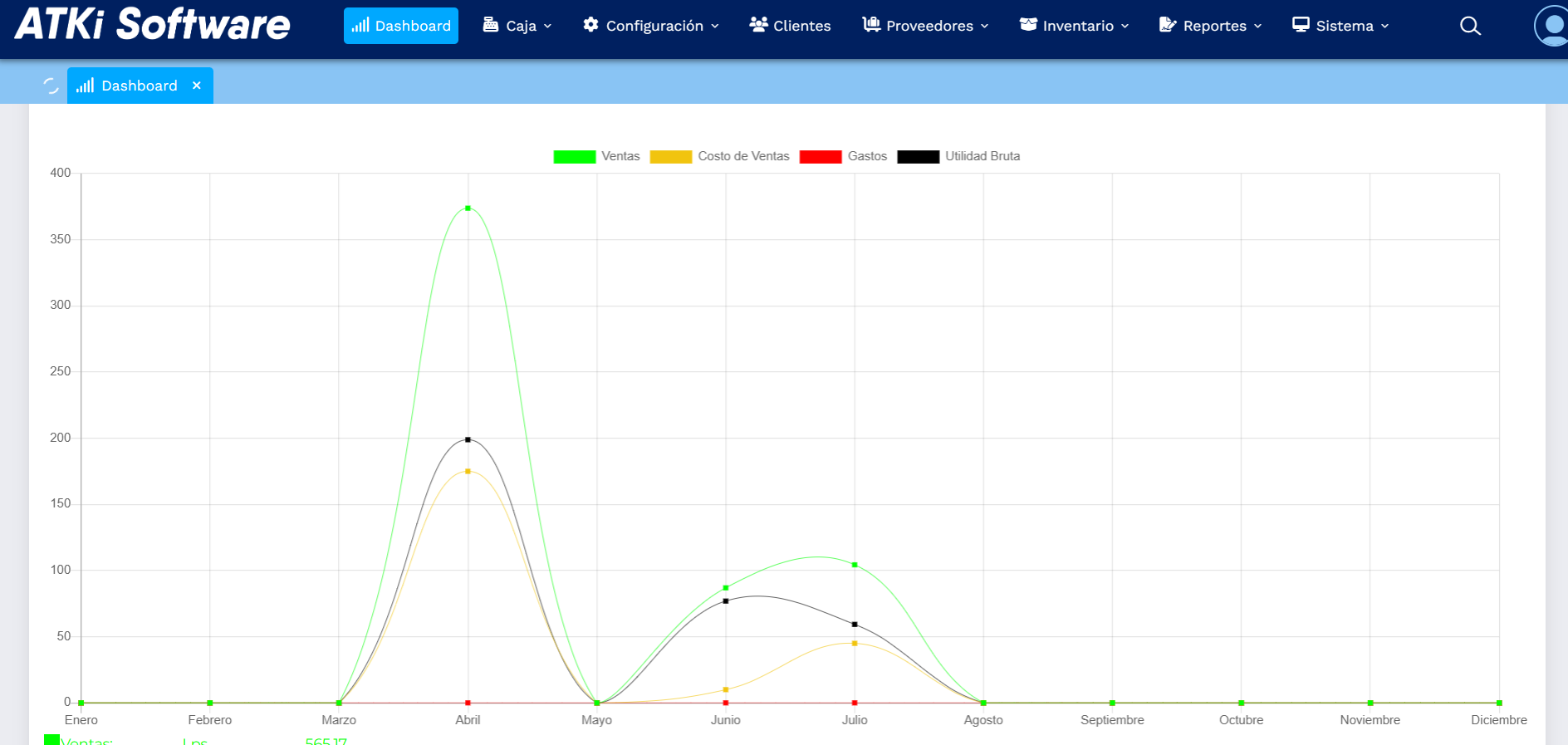1568x745 pixels.
Task: Hide the Gastos series via legend
Action: 843,156
